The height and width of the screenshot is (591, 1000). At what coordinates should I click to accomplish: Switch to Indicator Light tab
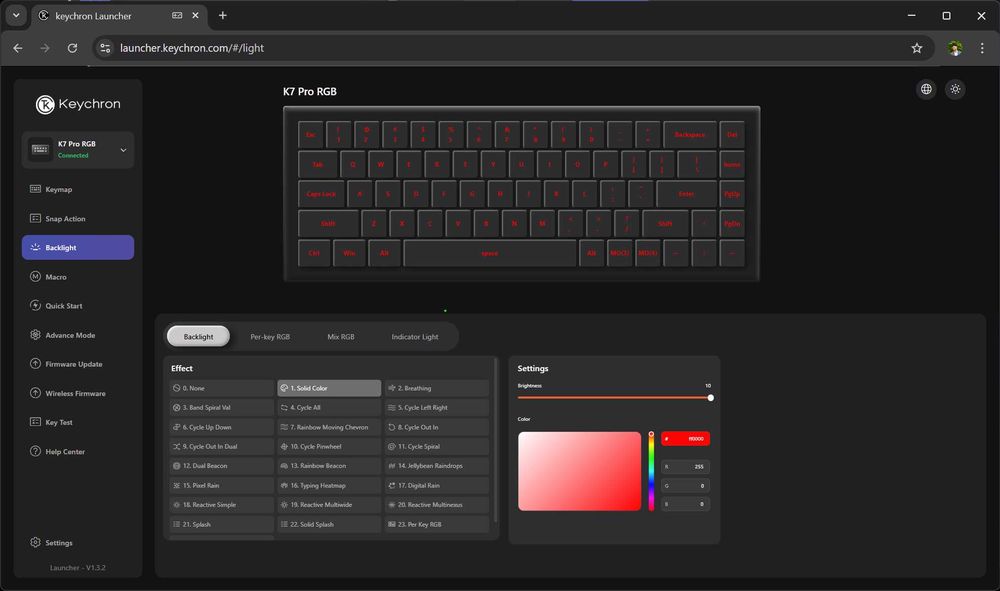tap(415, 337)
